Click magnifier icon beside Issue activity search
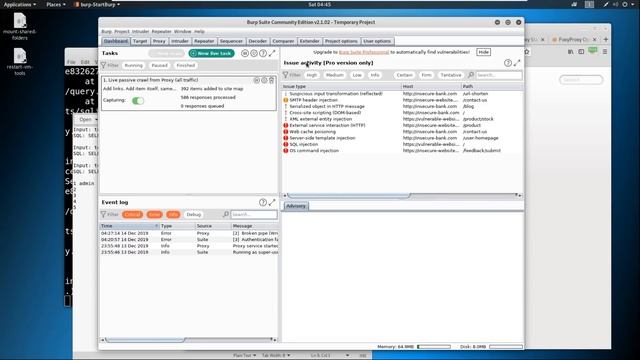Image resolution: width=640 pixels, height=360 pixels. 471,75
